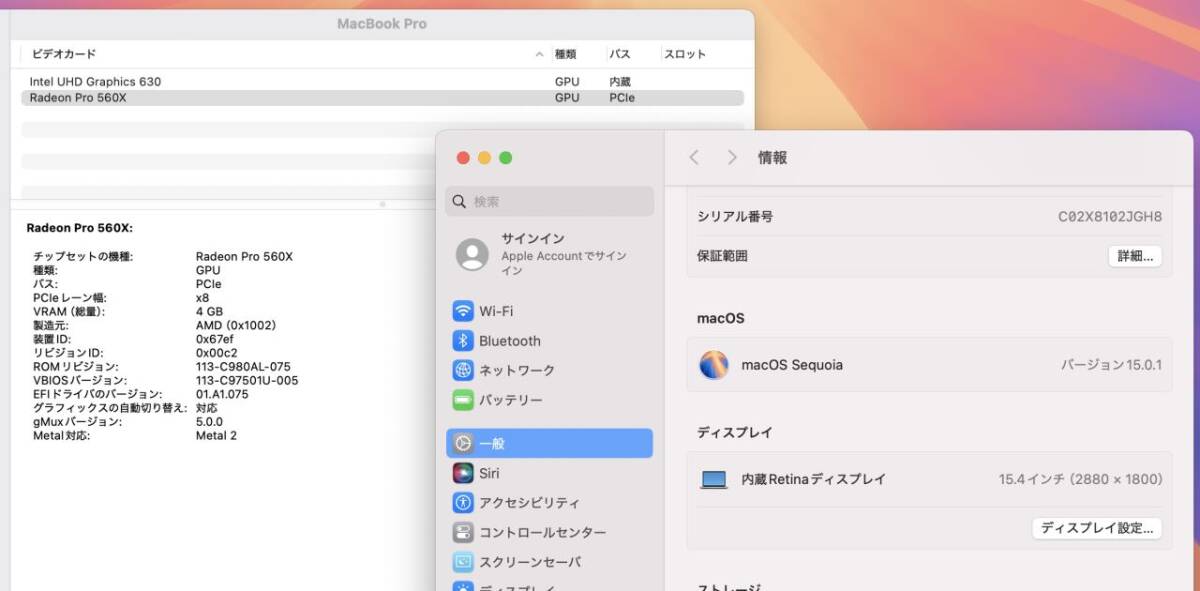Screen dimensions: 1200x591
Task: Click the 詳細 button next to 保証範囲
Action: (x=1134, y=256)
